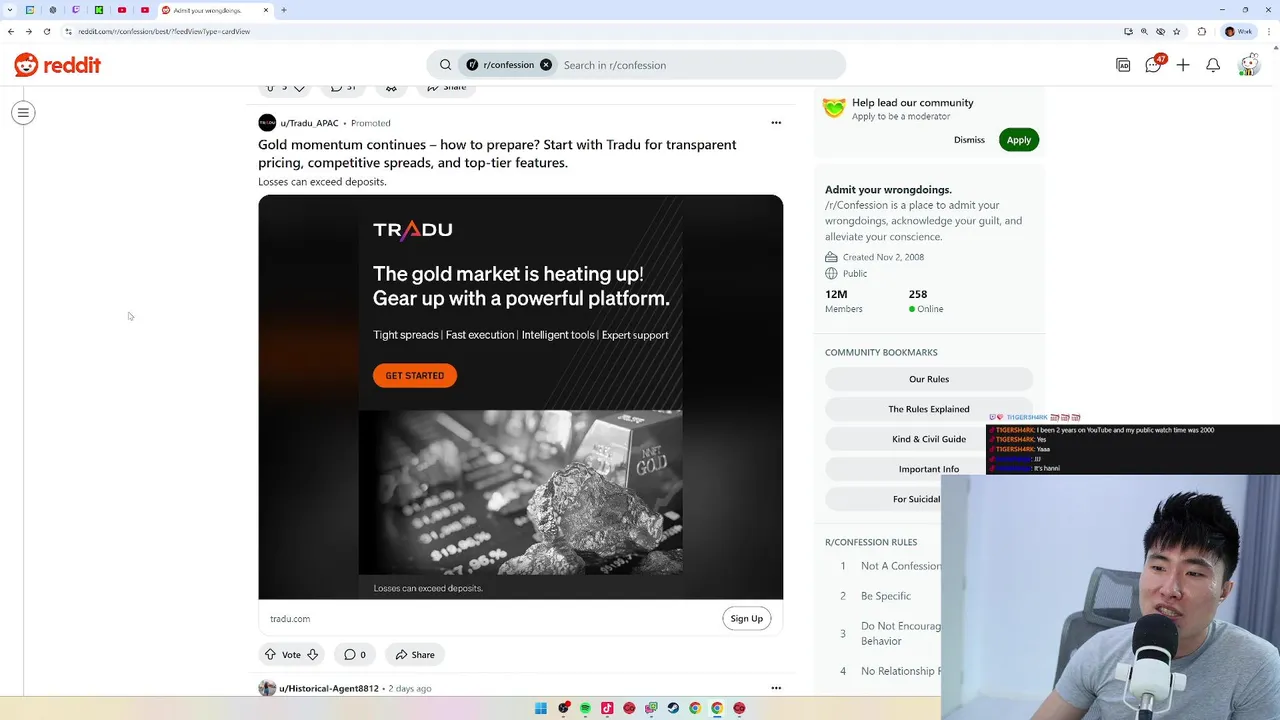
Task: Open comments on the Tradu post
Action: 354,655
